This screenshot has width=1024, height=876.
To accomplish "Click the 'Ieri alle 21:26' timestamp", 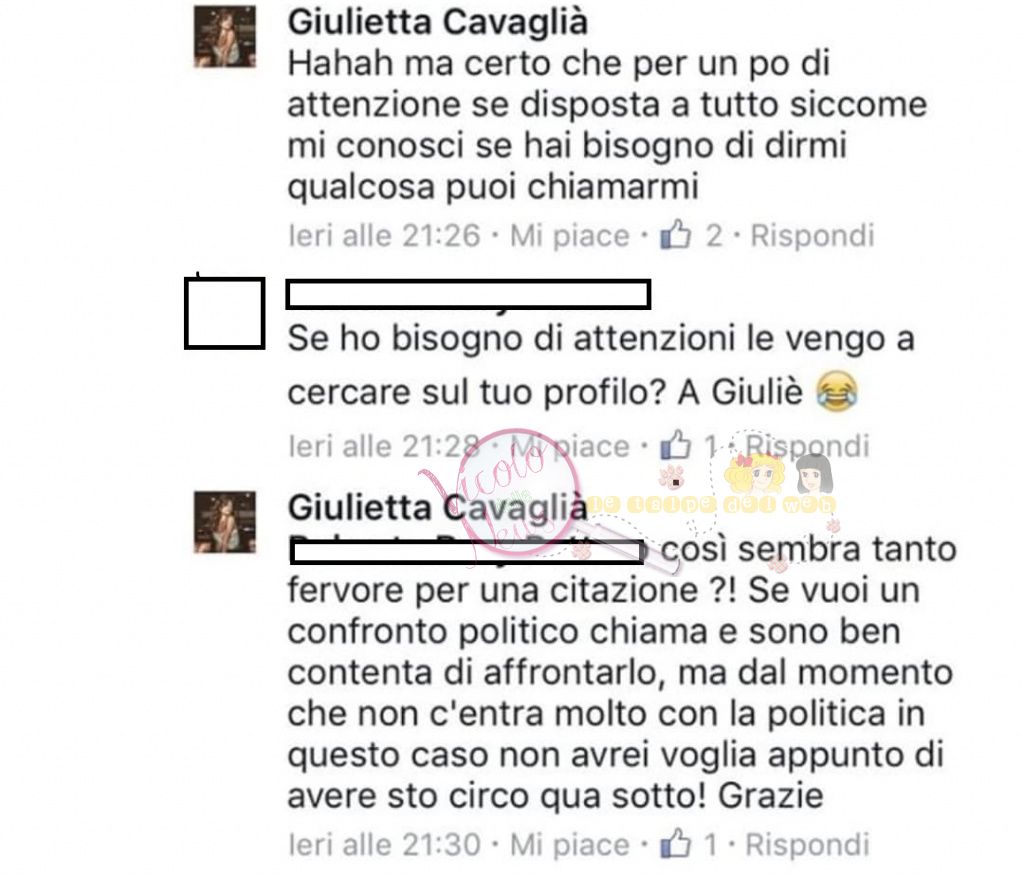I will pyautogui.click(x=384, y=235).
